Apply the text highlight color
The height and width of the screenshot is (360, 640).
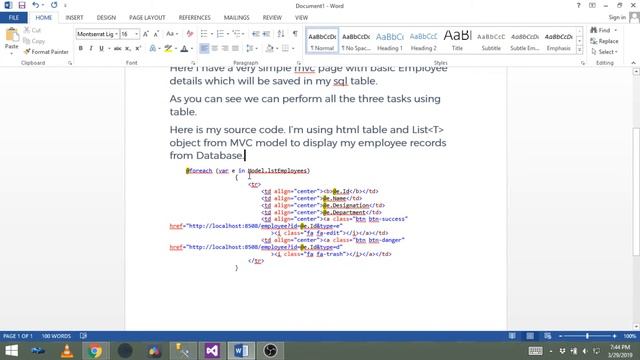[168, 49]
